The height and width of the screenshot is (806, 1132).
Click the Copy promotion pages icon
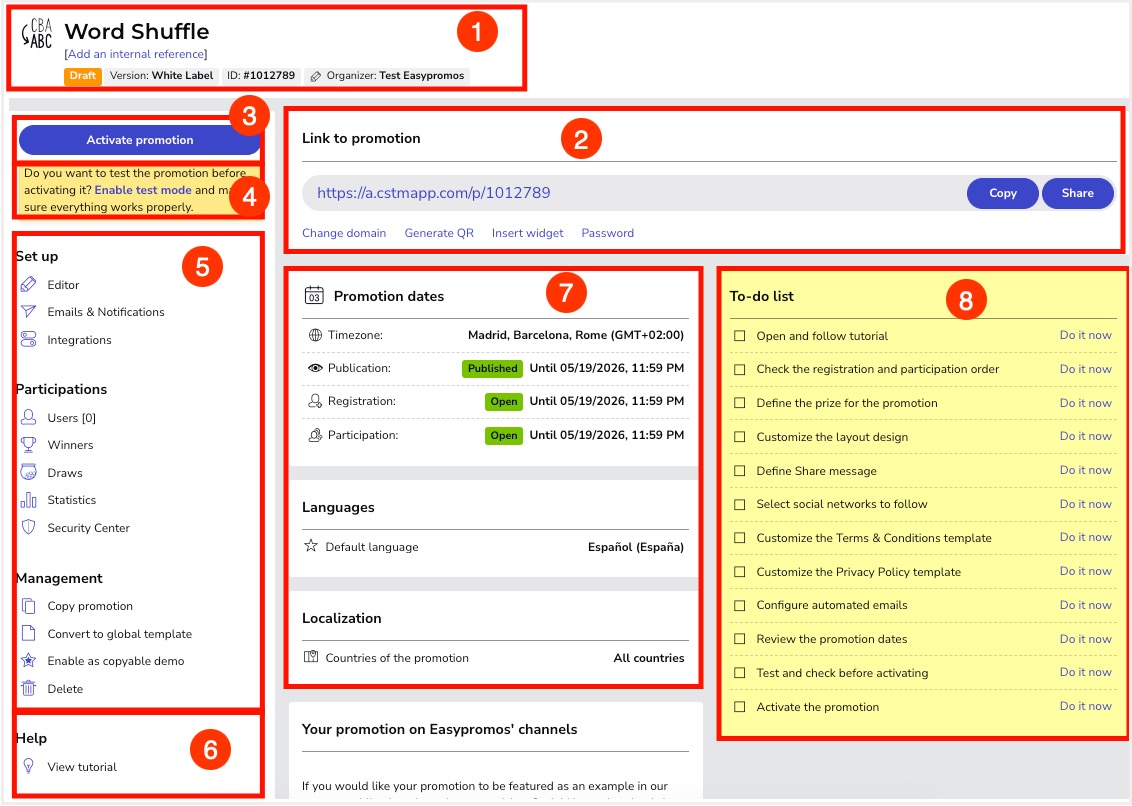coord(28,606)
